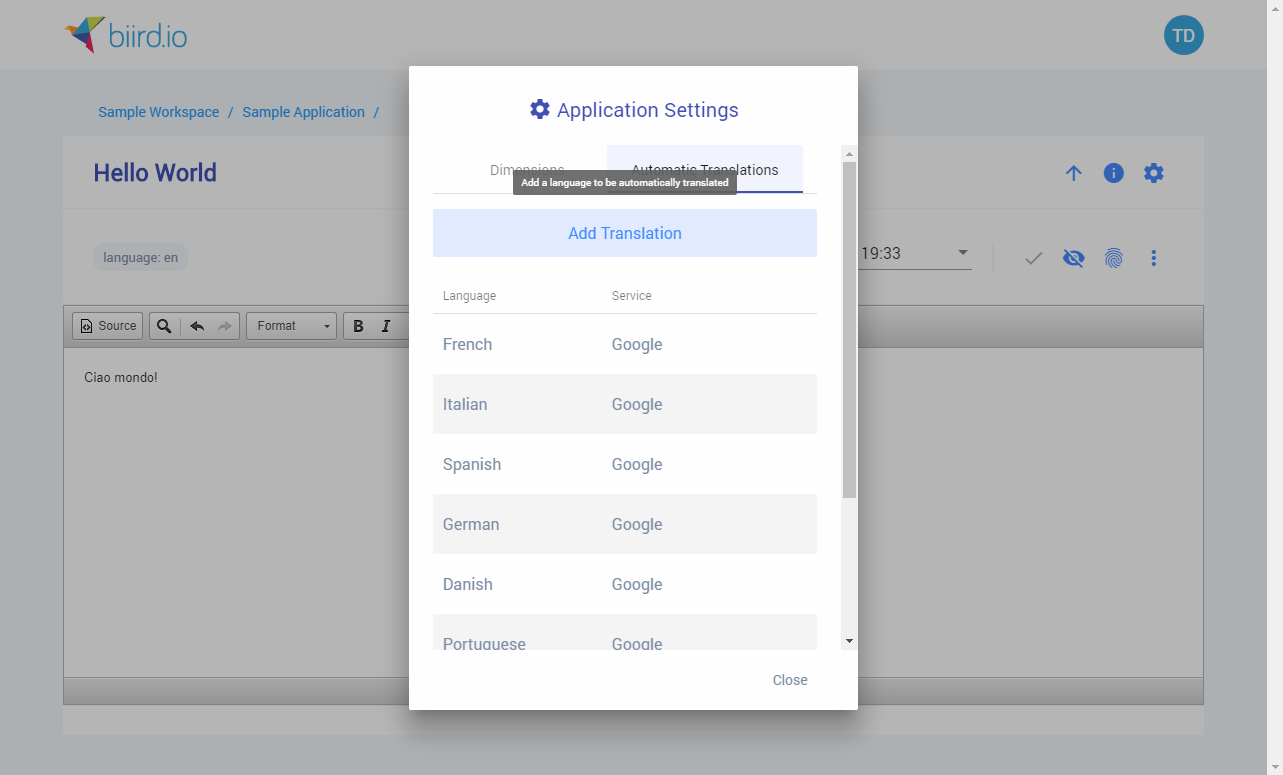
Task: Click the Add Translation button
Action: tap(625, 233)
